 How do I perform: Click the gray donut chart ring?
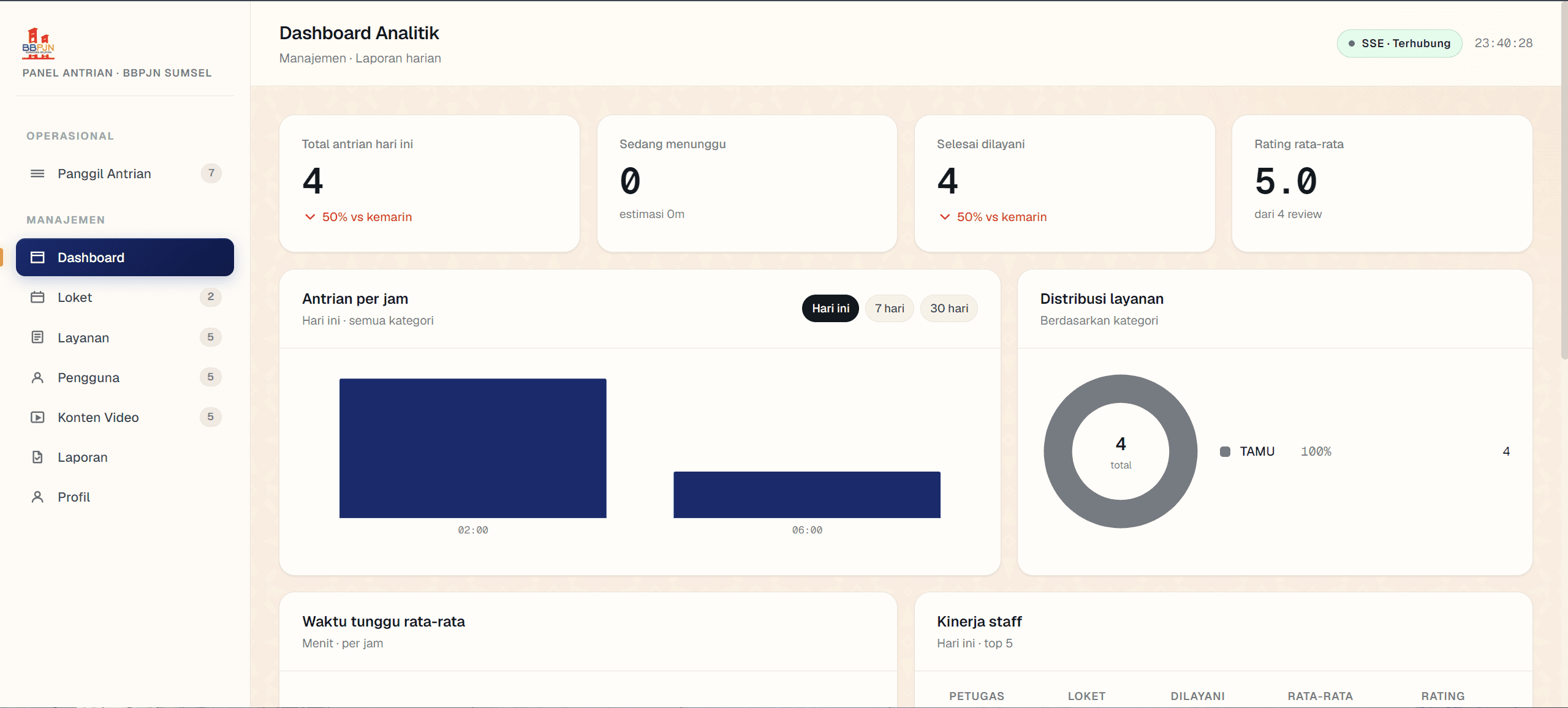click(1059, 451)
